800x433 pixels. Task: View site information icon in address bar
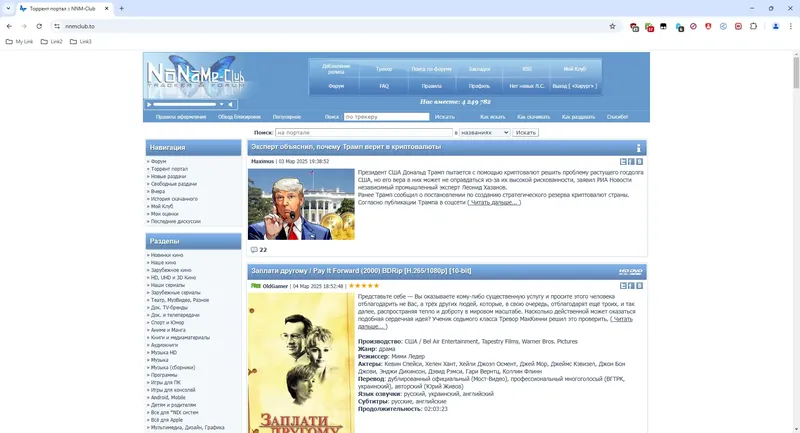pyautogui.click(x=57, y=27)
